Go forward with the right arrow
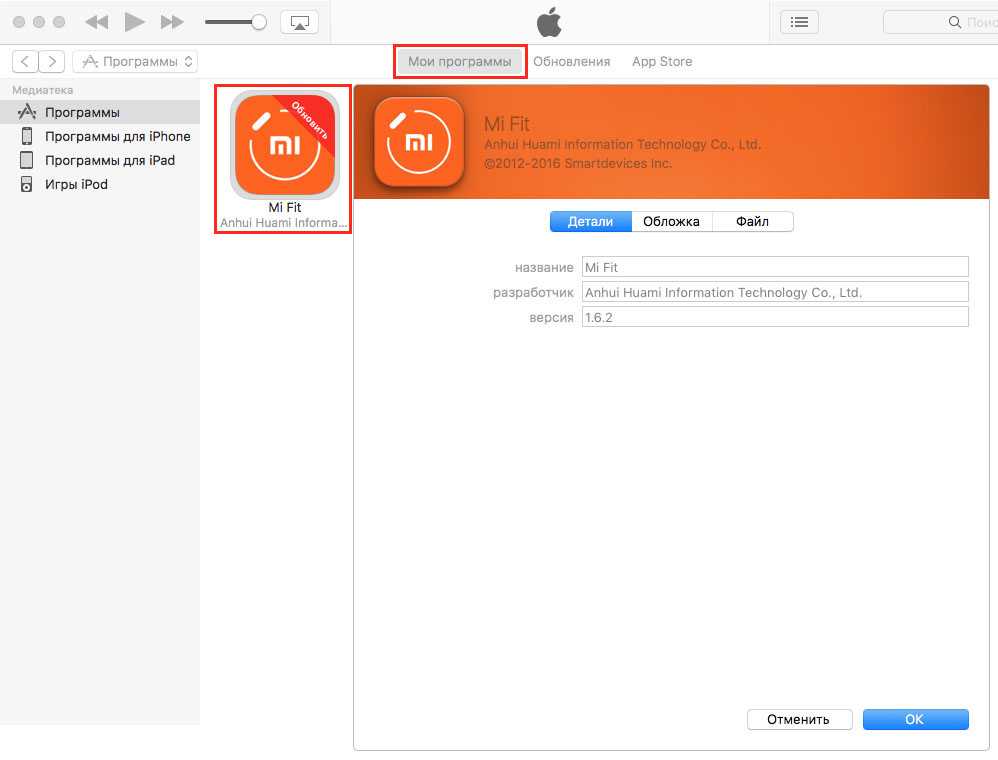Viewport: 998px width, 760px height. (52, 62)
